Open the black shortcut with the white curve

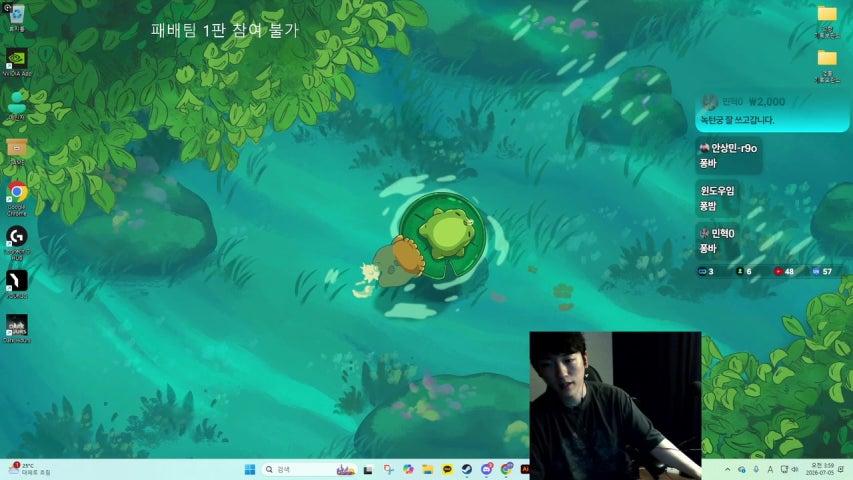pos(17,285)
